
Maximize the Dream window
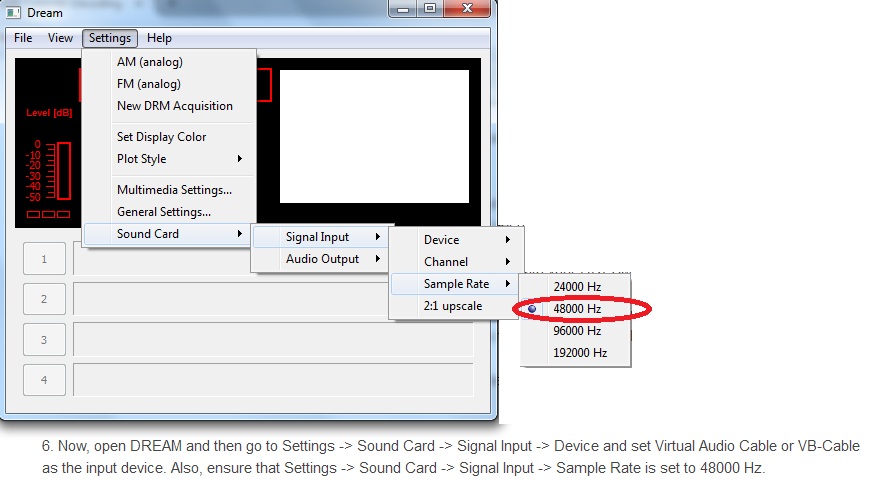(x=430, y=8)
